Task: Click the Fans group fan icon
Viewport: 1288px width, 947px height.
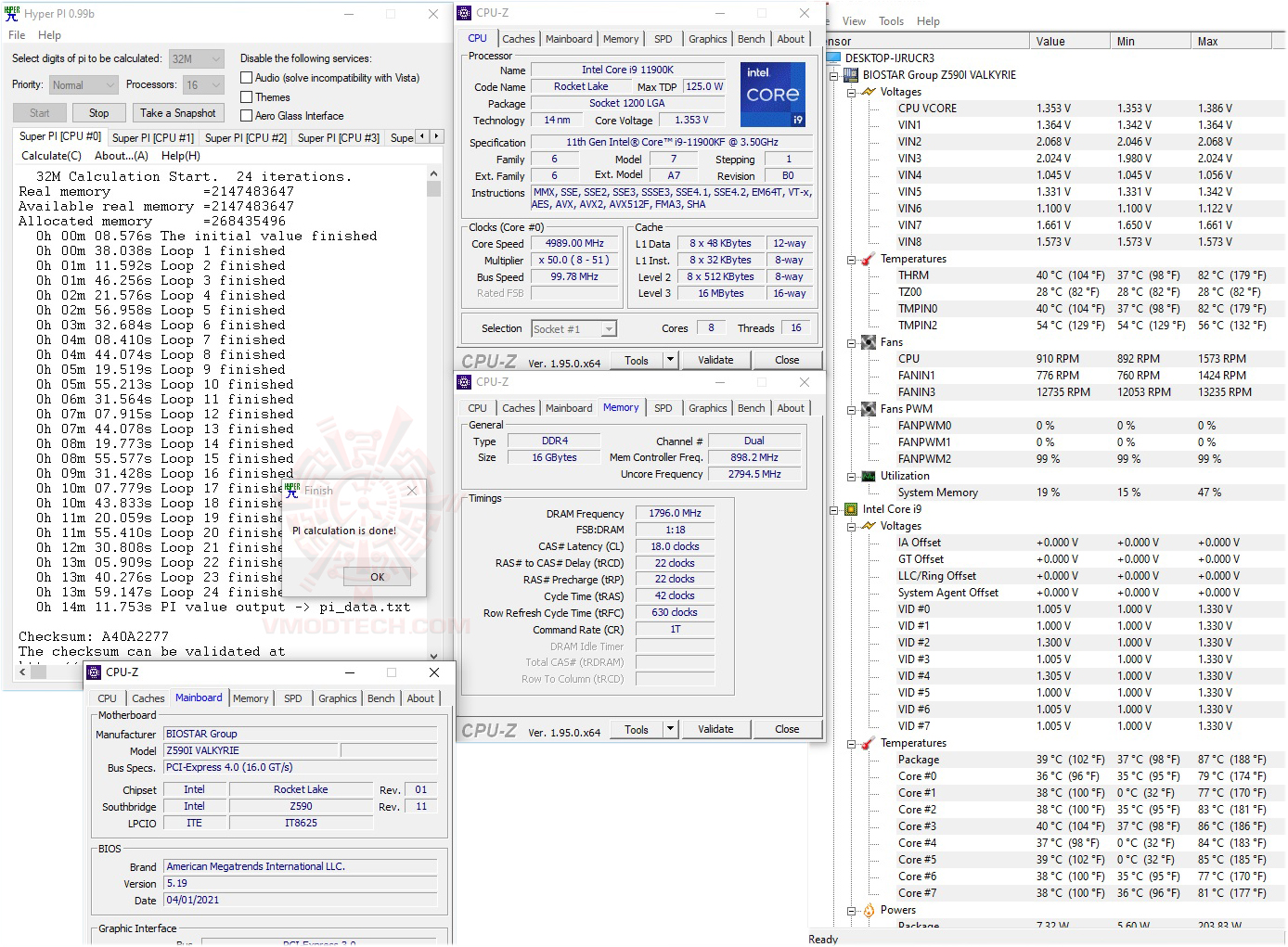Action: point(869,342)
